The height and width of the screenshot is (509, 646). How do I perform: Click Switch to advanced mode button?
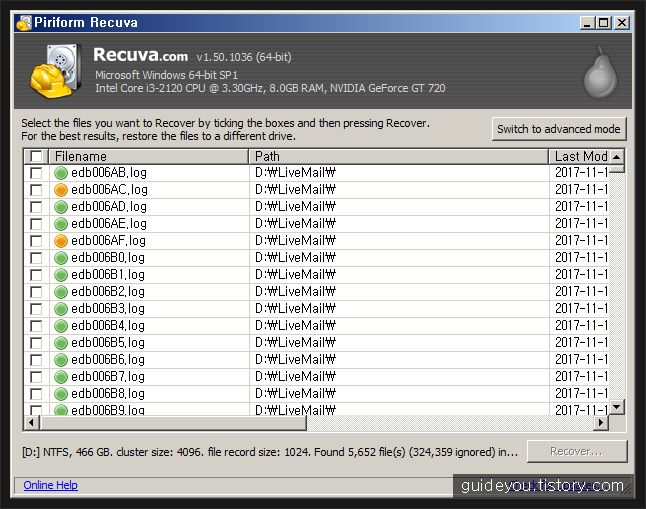click(559, 129)
